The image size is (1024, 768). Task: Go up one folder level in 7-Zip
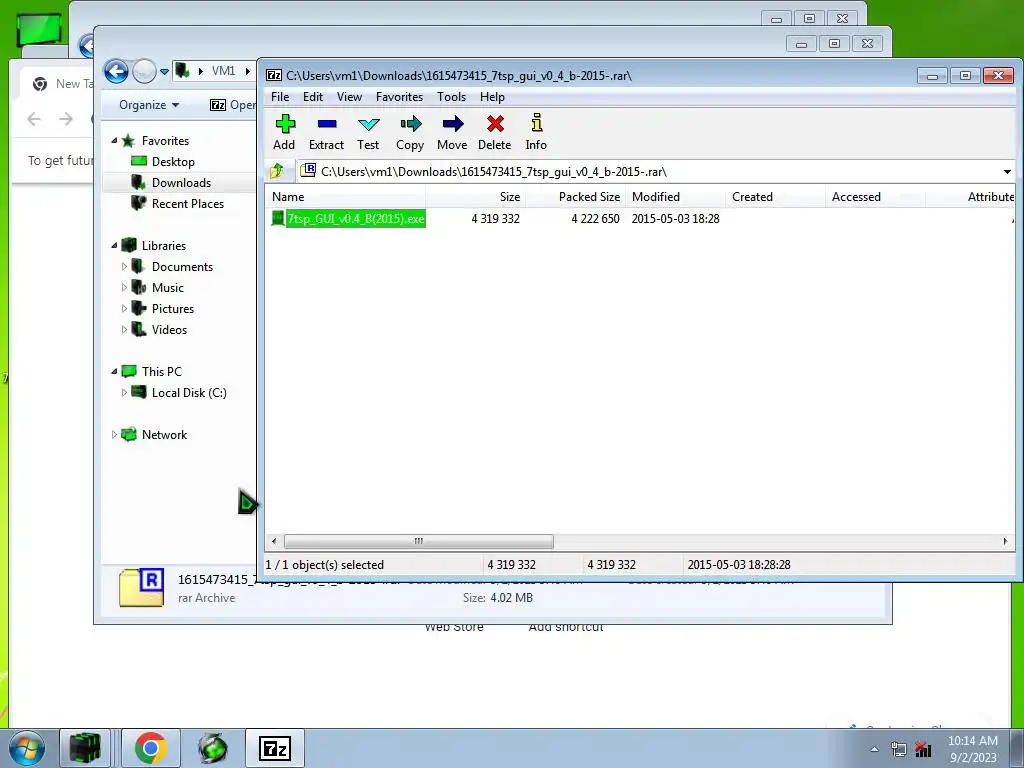[277, 171]
